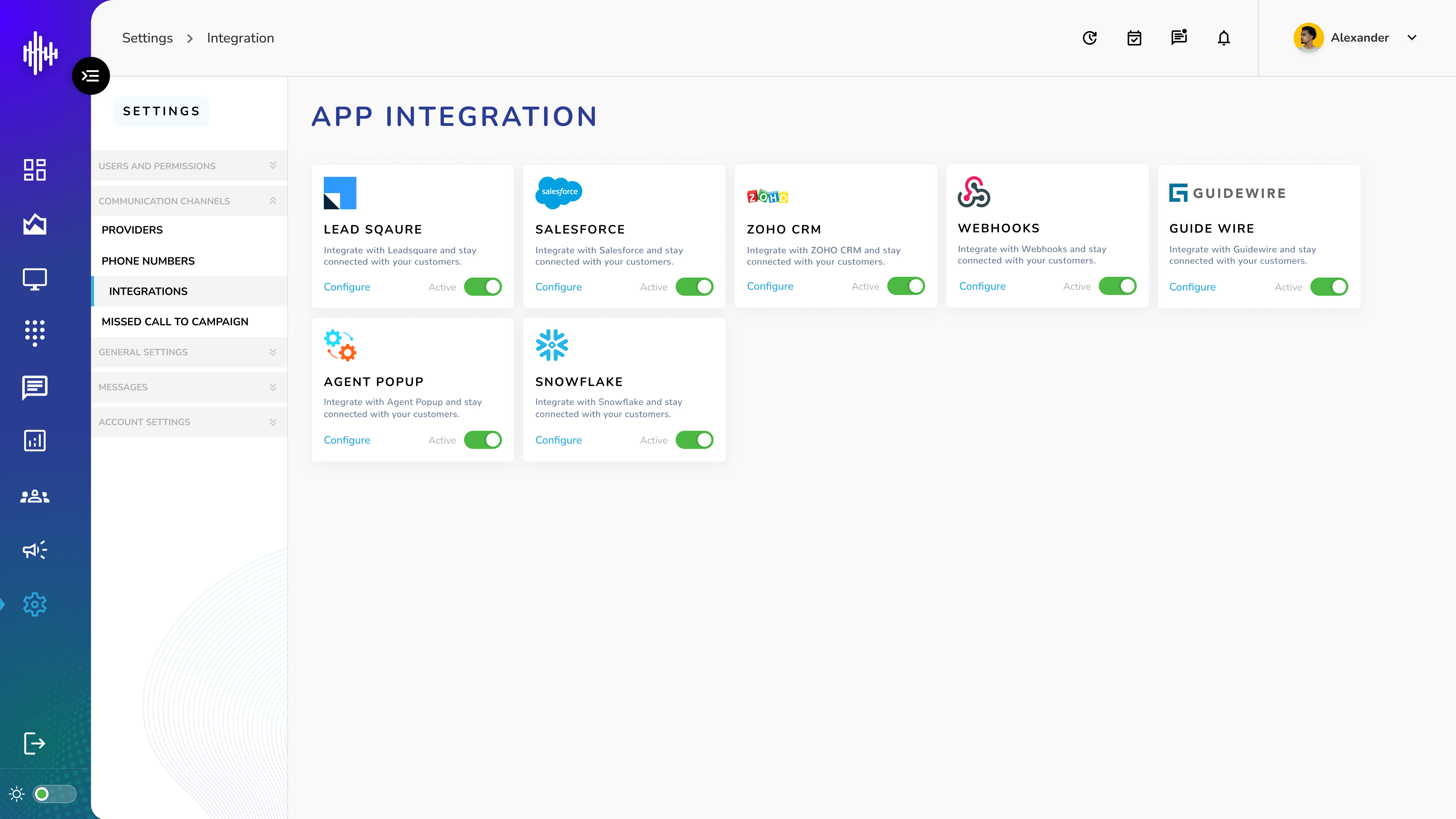
Task: Click the Alexander username text
Action: (1359, 38)
